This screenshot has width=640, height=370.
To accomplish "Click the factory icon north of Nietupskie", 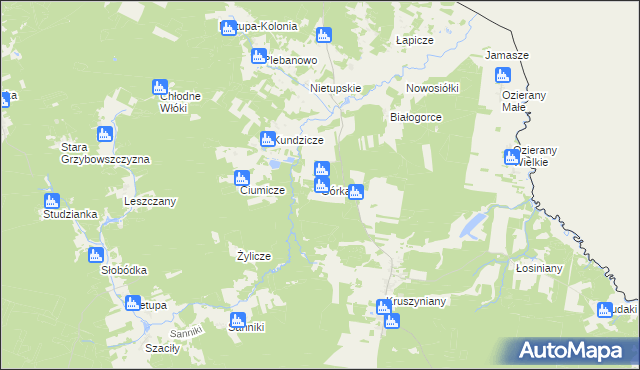I will pyautogui.click(x=324, y=35).
